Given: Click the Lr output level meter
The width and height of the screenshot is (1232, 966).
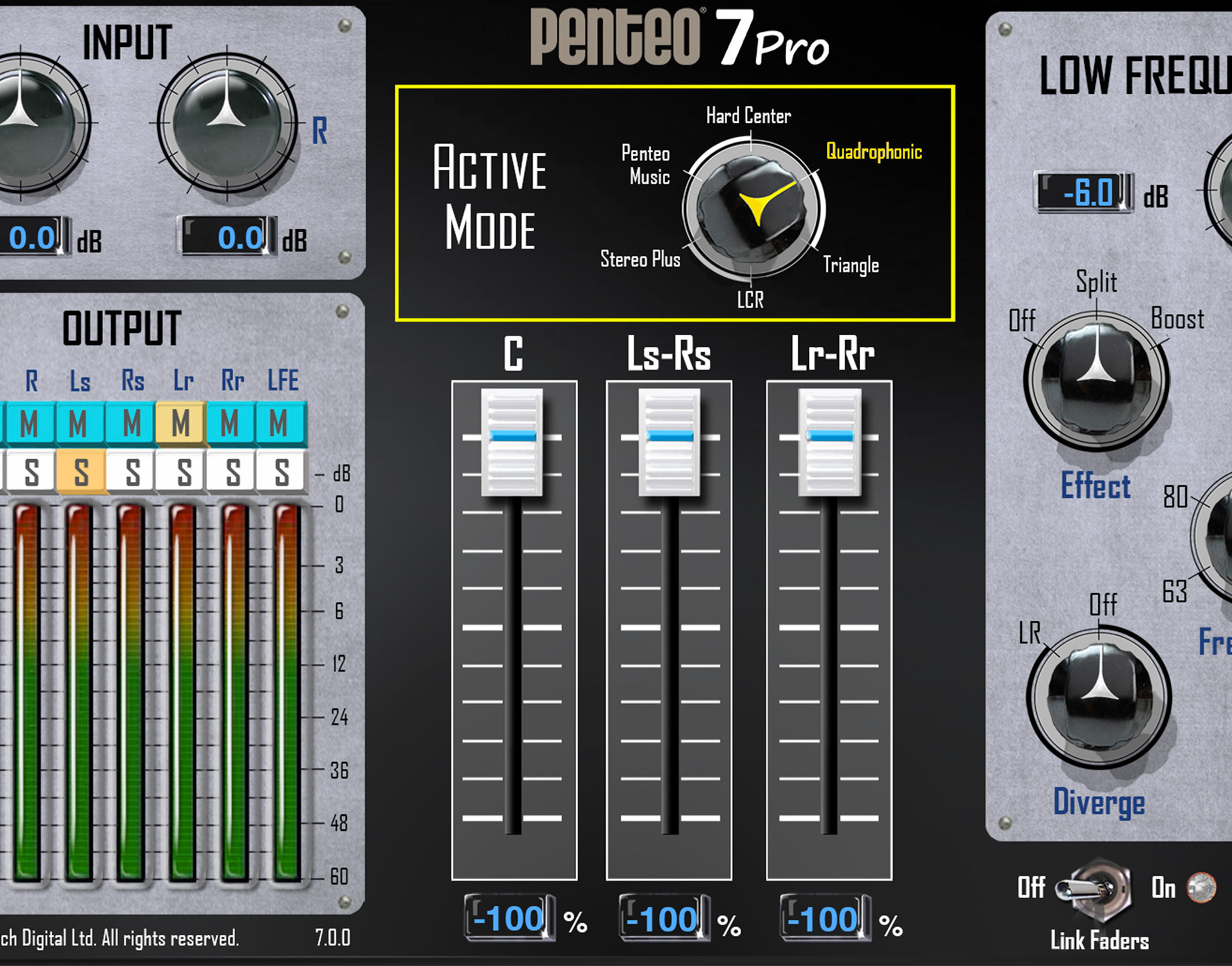Looking at the screenshot, I should (x=182, y=693).
